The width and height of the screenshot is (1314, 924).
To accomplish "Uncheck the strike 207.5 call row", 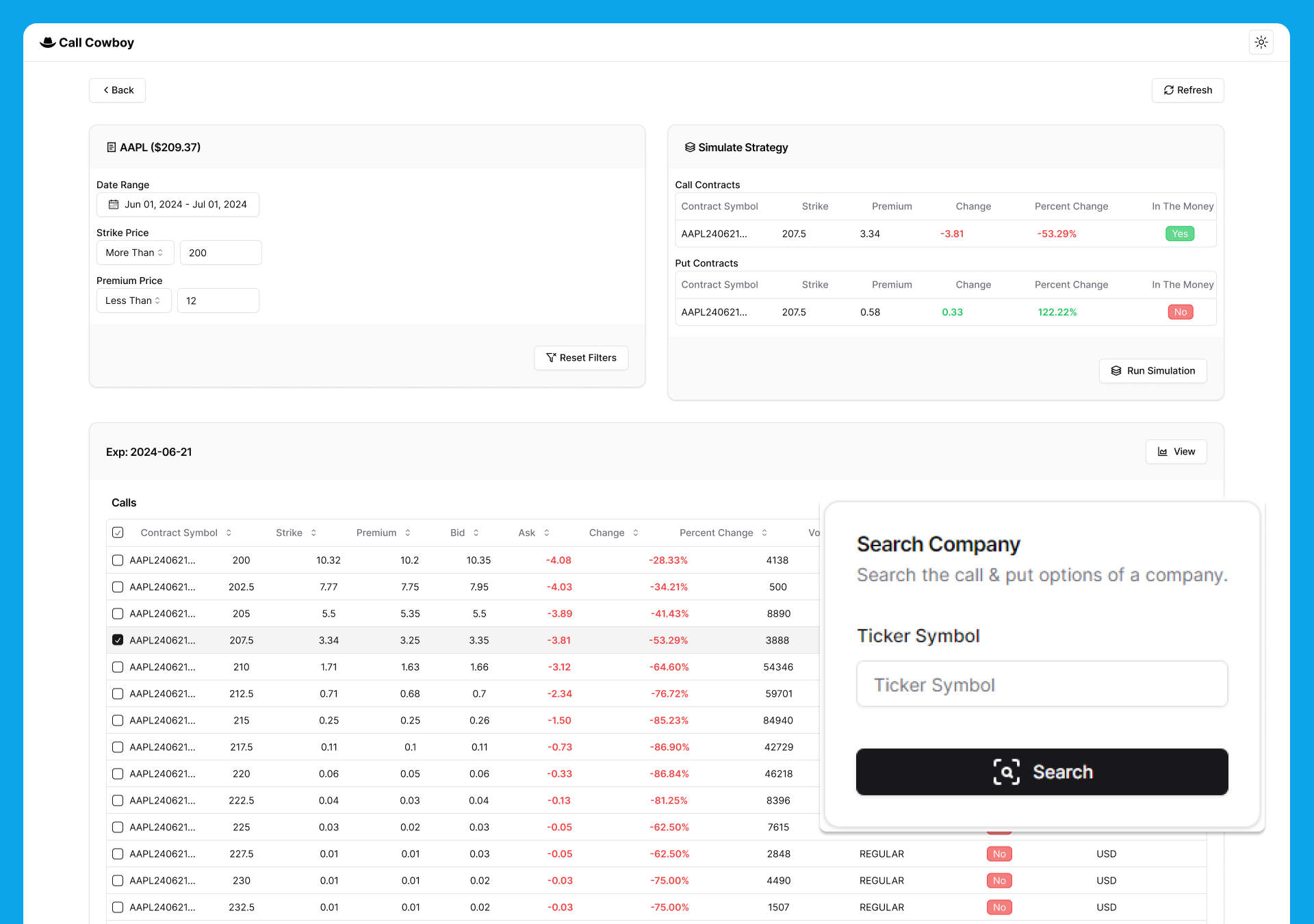I will tap(118, 640).
